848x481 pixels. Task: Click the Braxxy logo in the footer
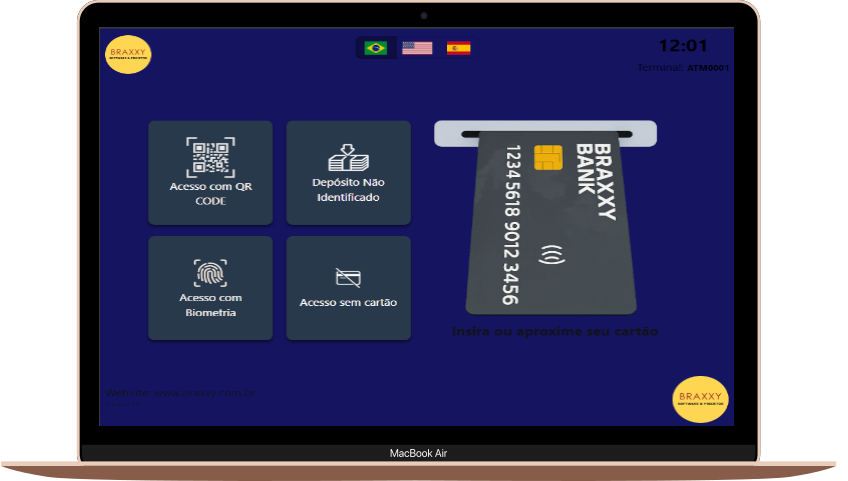click(700, 399)
